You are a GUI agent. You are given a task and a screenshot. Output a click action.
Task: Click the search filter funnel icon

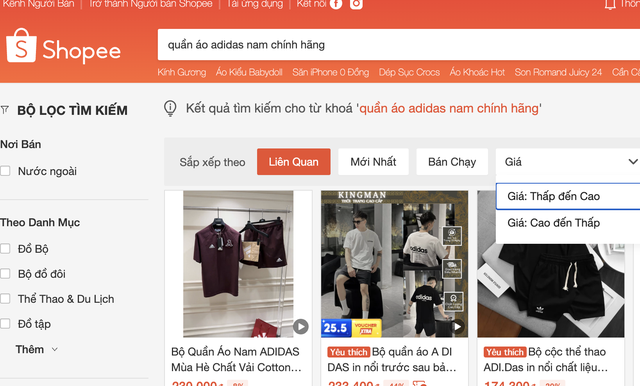[5, 110]
